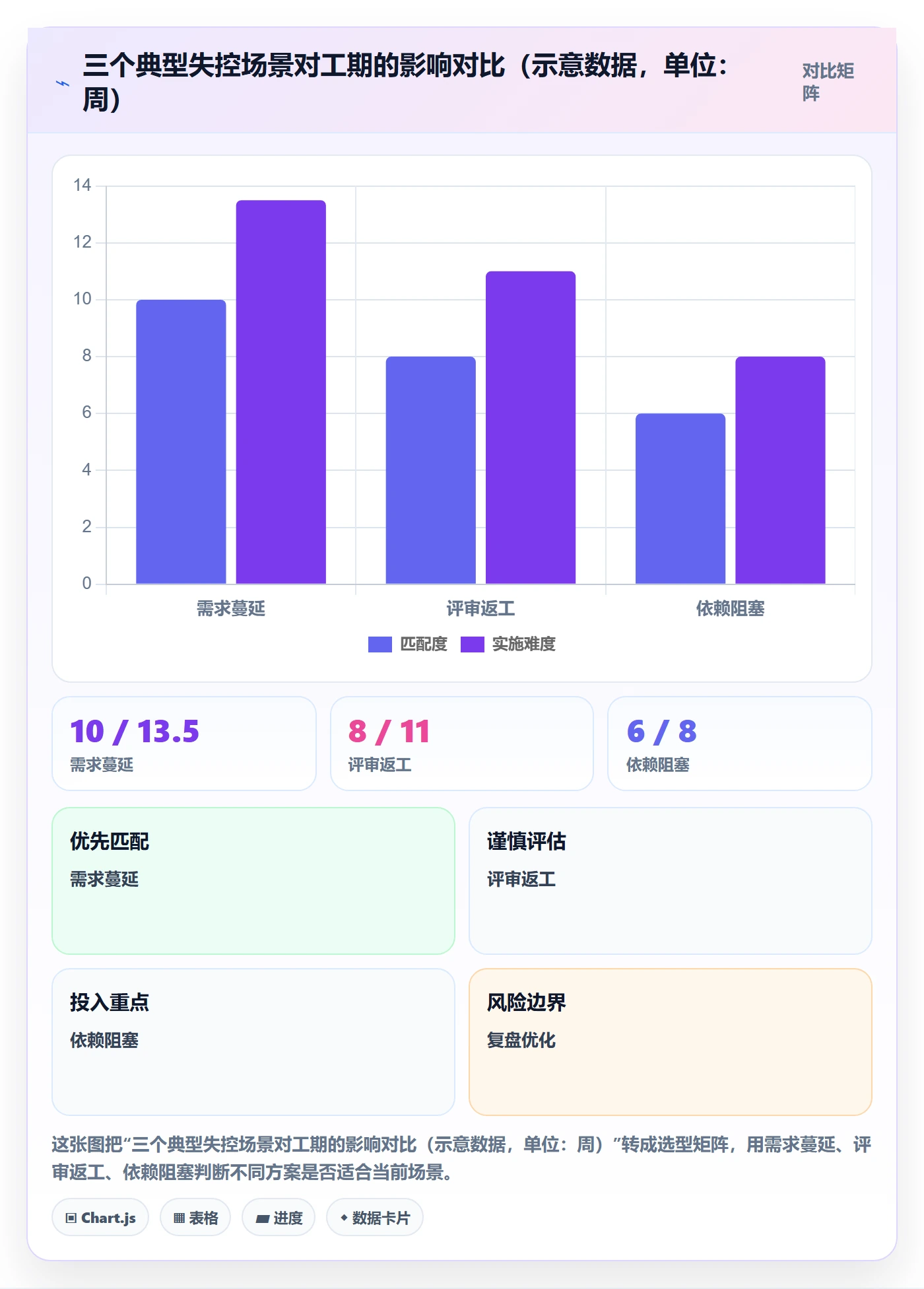Select the 匹配度 bar for 评审返工
The image size is (924, 1289).
[431, 470]
